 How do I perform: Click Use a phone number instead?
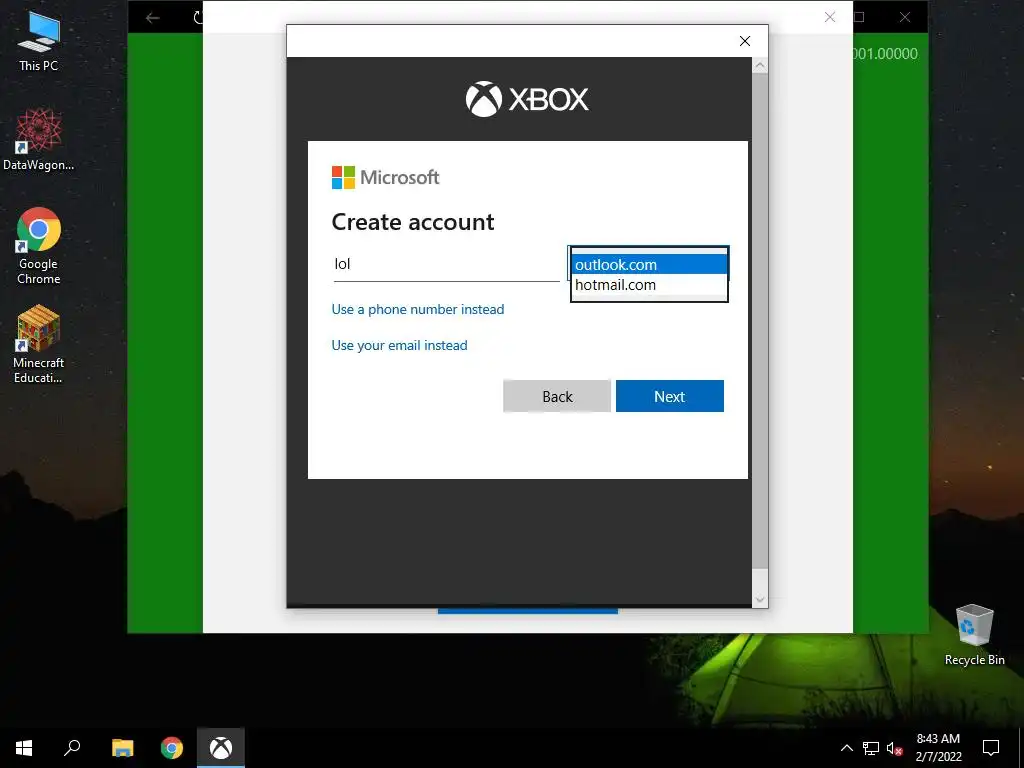[x=418, y=309]
